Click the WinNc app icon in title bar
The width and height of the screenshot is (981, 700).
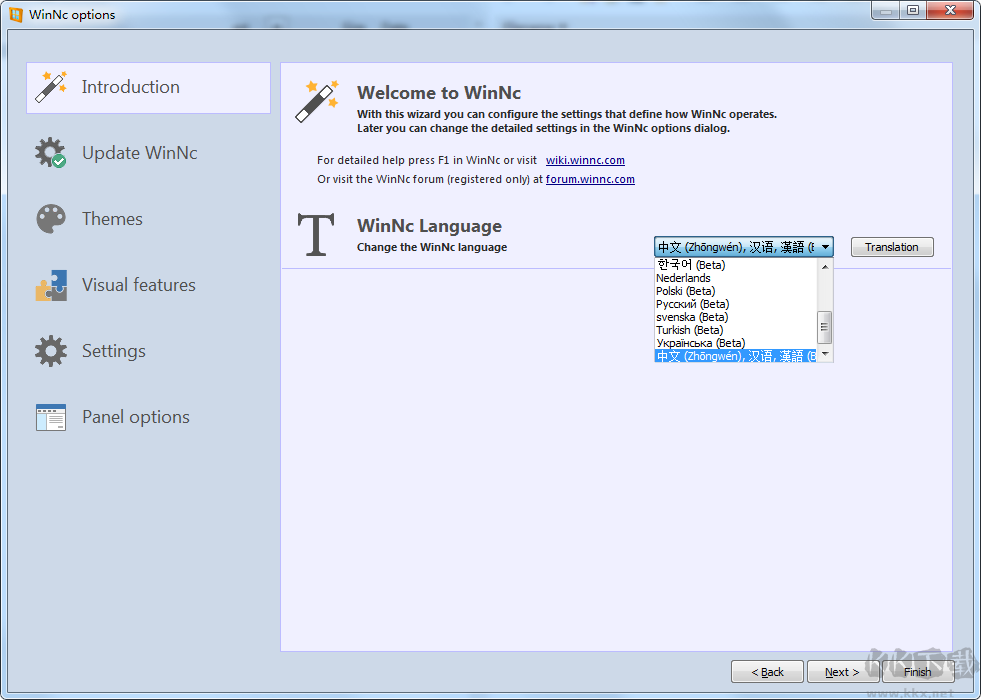pyautogui.click(x=16, y=14)
